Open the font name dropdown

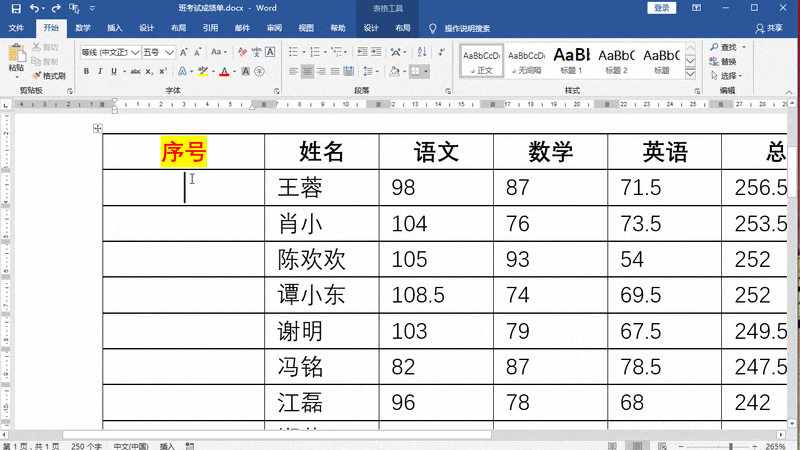click(135, 53)
